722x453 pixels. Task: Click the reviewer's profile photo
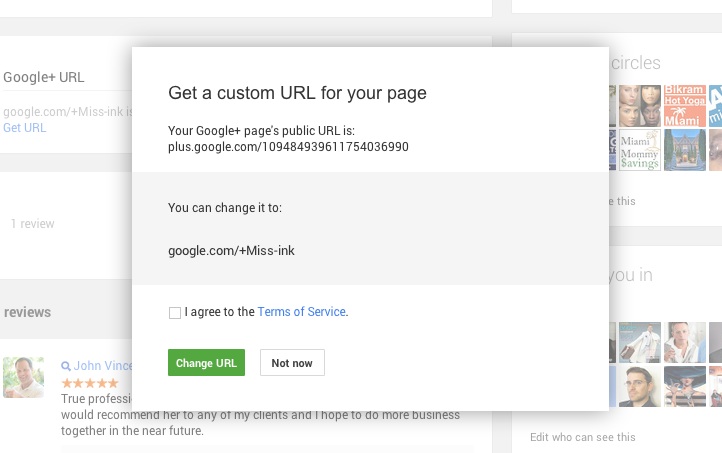[x=23, y=377]
